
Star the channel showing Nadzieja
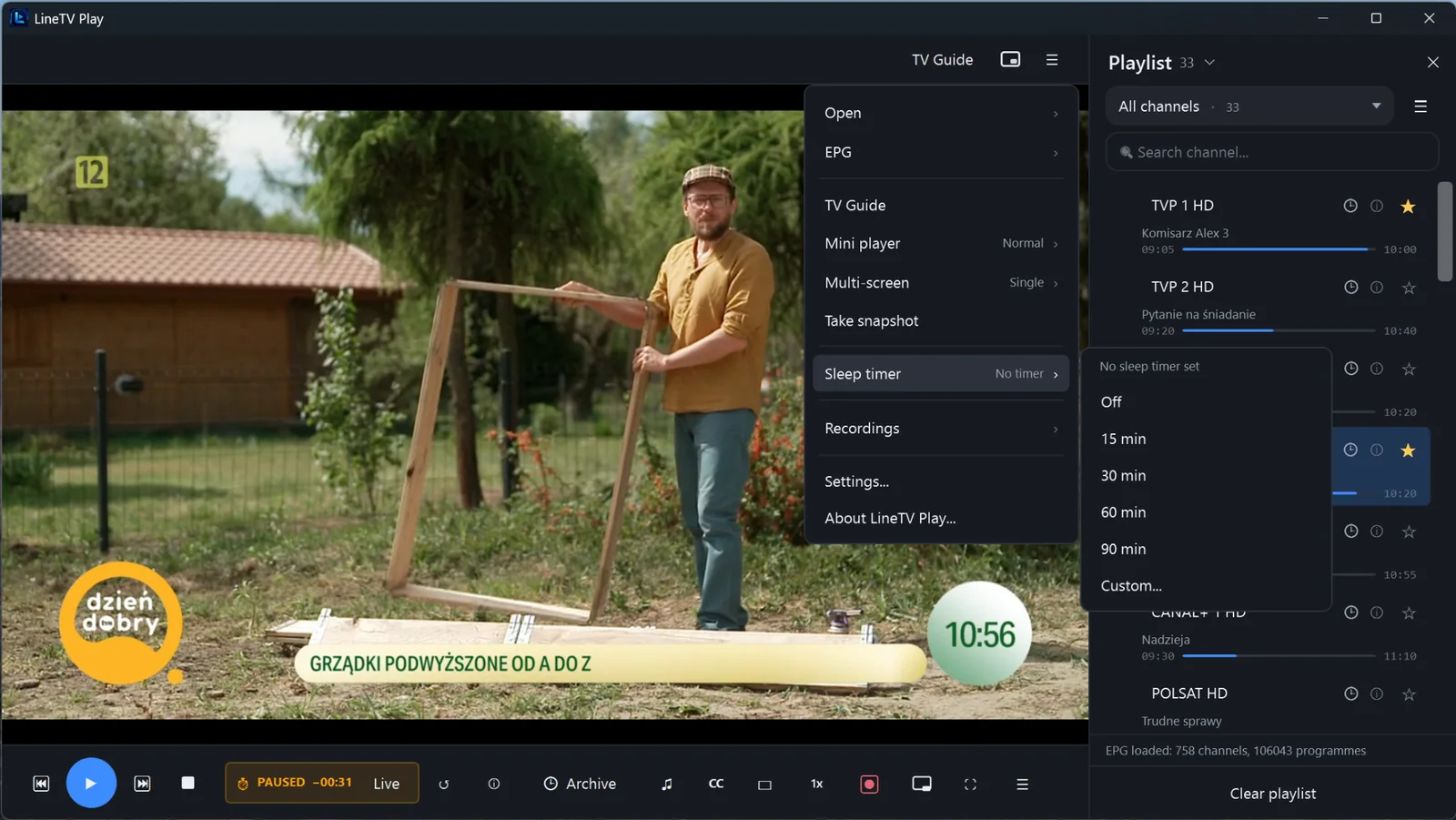tap(1409, 612)
